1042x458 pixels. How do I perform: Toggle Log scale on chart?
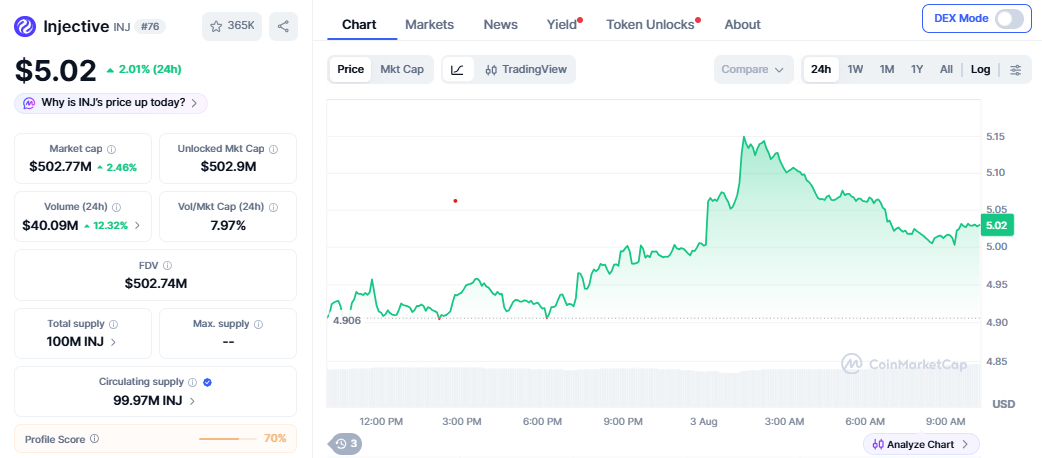point(980,69)
